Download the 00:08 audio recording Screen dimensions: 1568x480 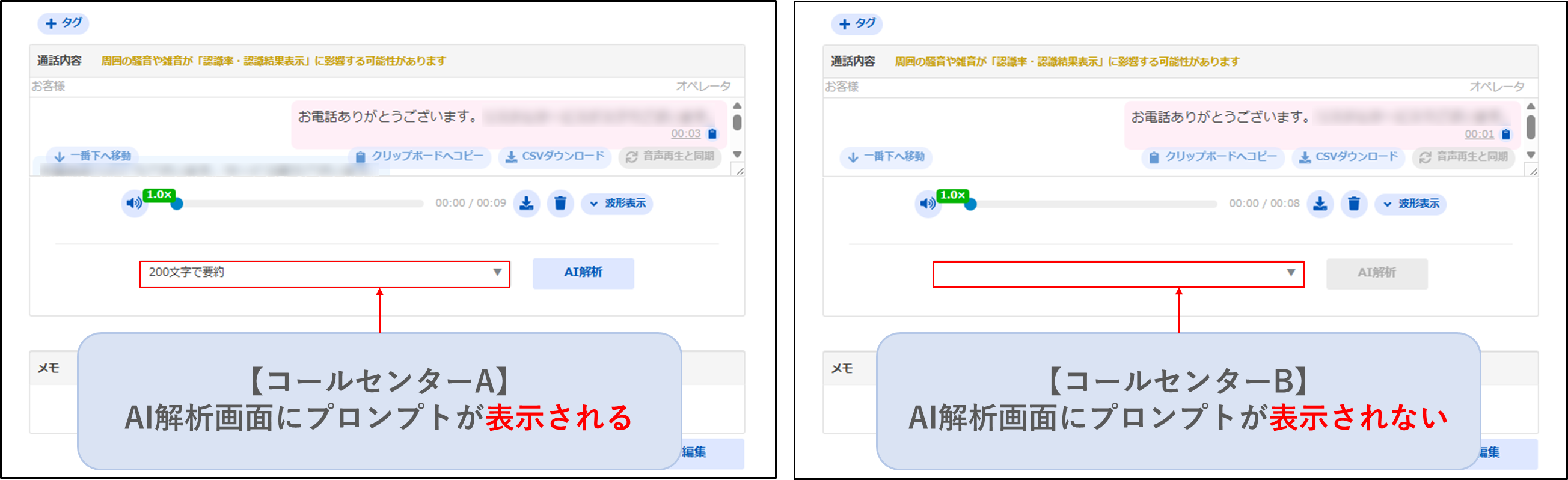pos(1320,204)
